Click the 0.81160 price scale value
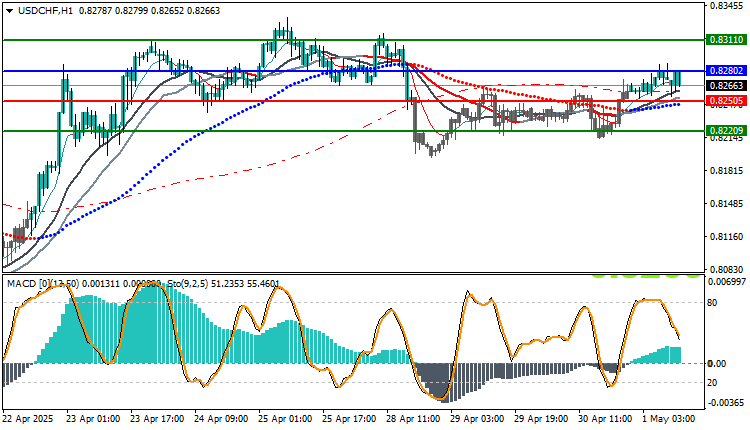This screenshot has width=750, height=430. click(727, 237)
